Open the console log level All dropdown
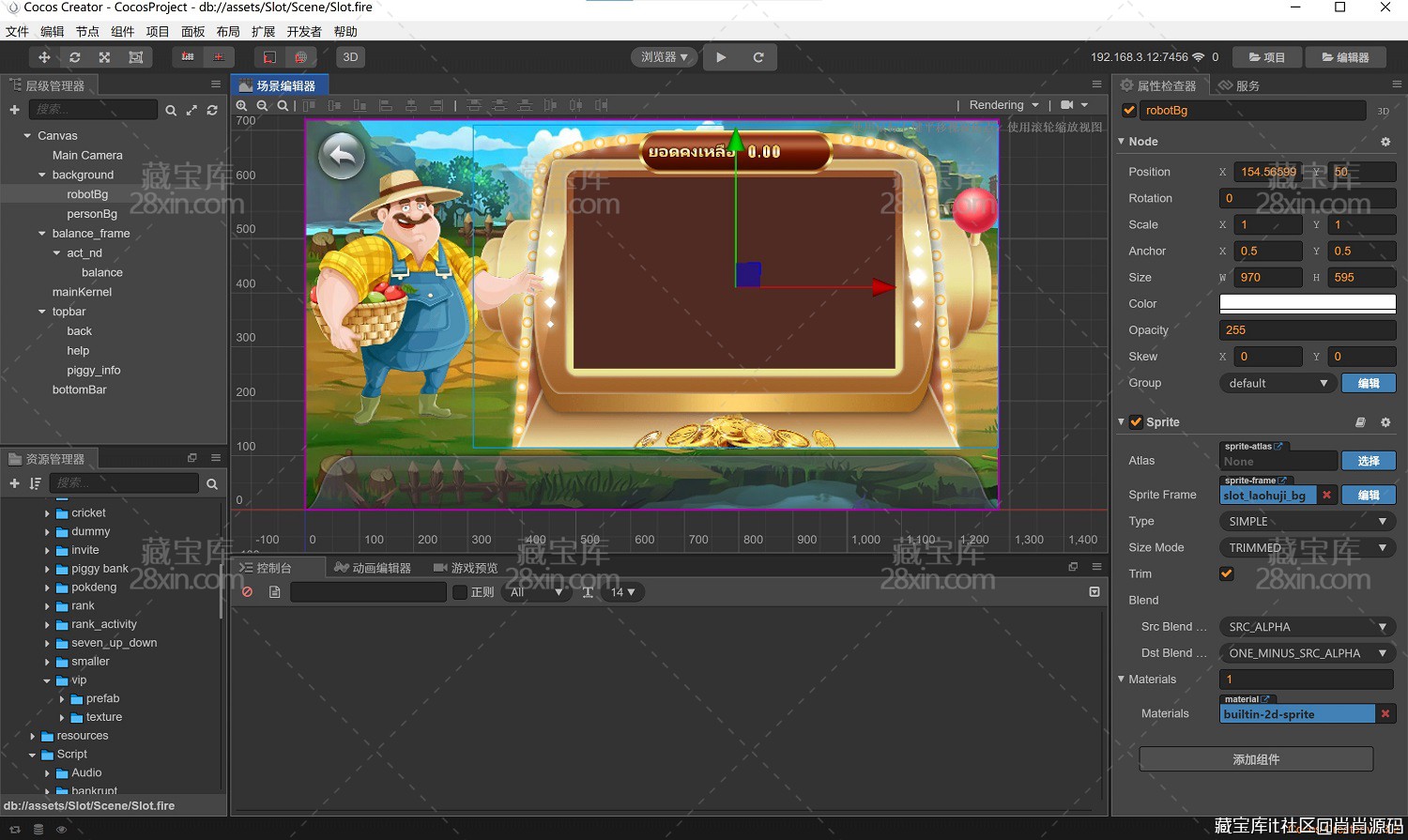This screenshot has width=1408, height=840. coord(537,592)
